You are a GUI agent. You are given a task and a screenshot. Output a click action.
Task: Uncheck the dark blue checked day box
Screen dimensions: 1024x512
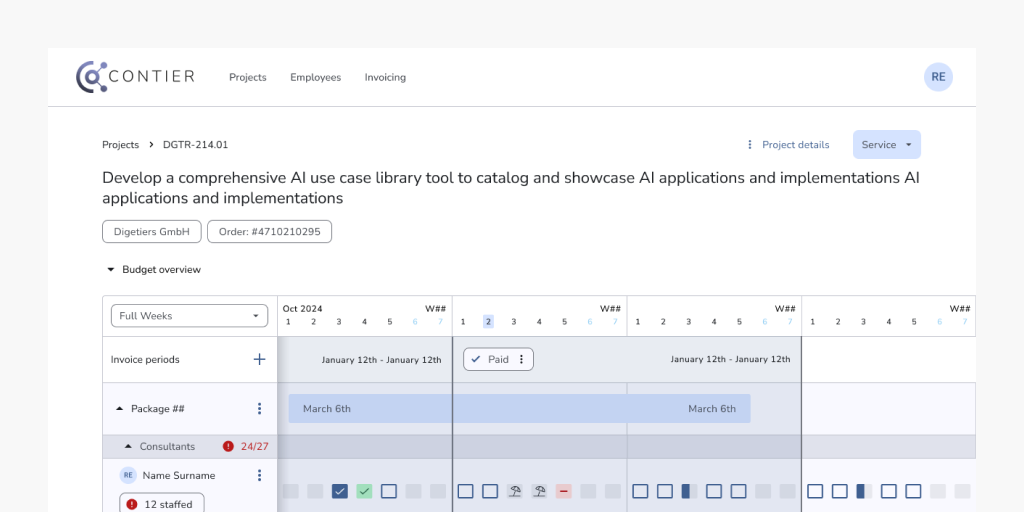(x=340, y=491)
